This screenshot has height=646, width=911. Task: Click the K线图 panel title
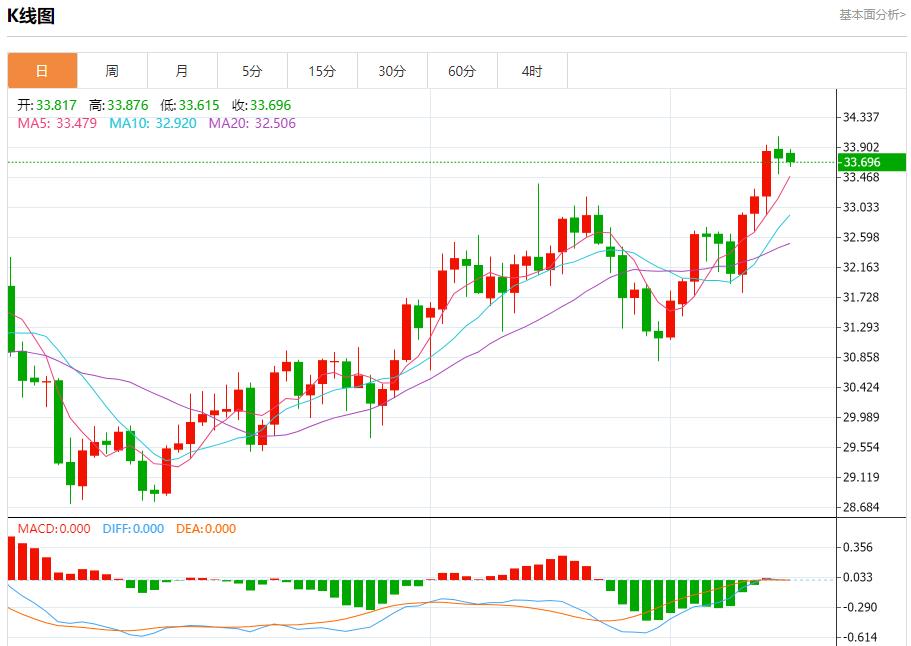[32, 16]
